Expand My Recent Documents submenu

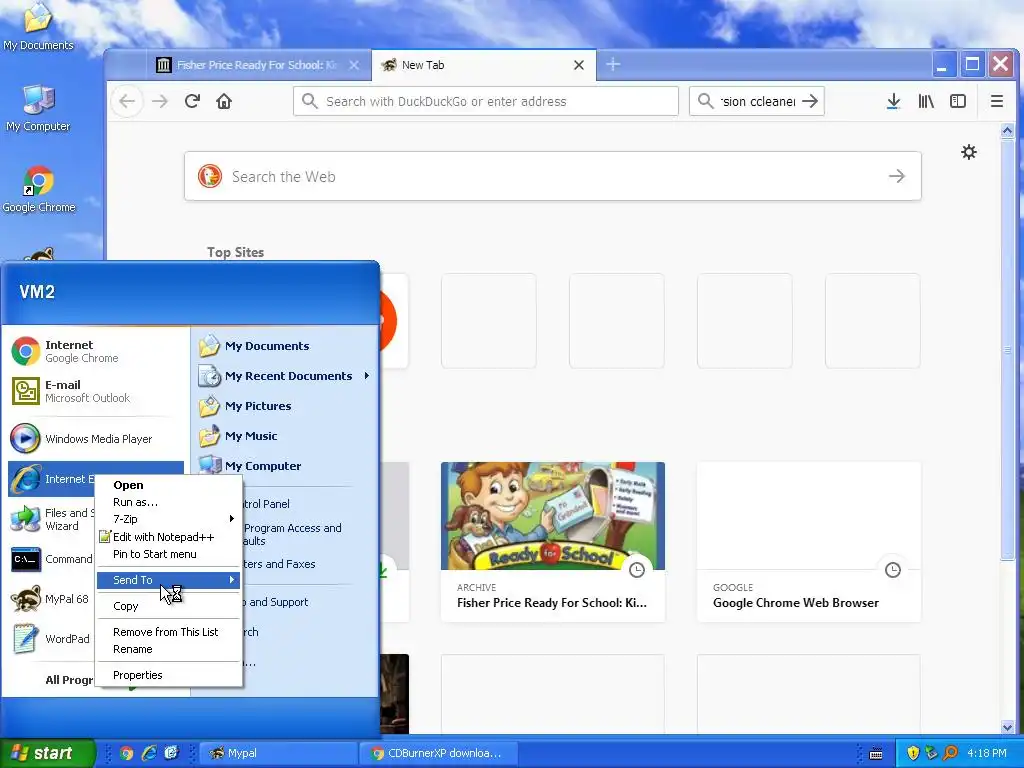285,376
